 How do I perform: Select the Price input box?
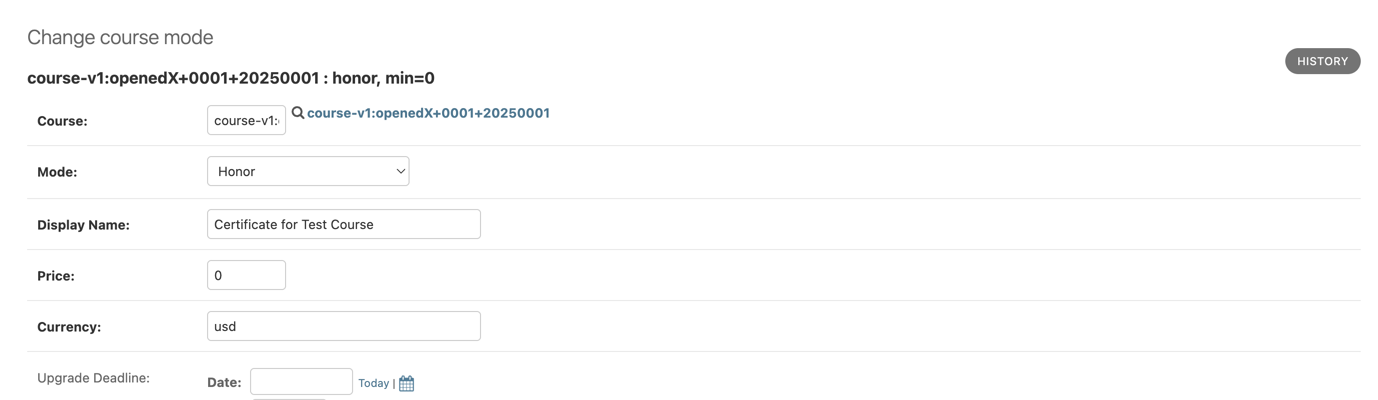tap(246, 275)
